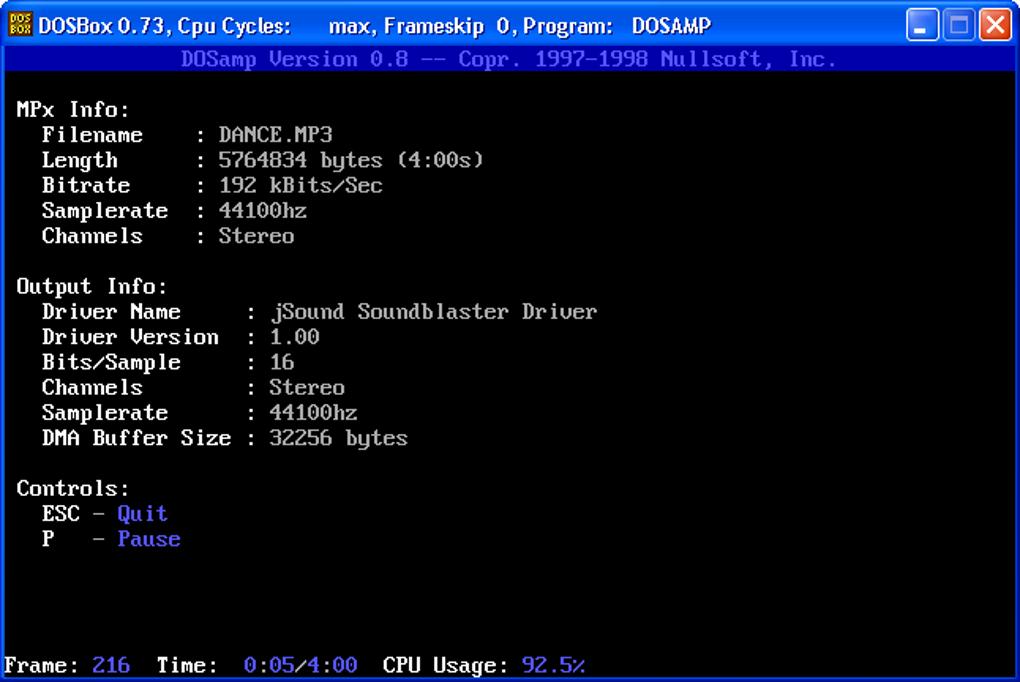Click the MPx Channels value Stereo

(x=256, y=236)
